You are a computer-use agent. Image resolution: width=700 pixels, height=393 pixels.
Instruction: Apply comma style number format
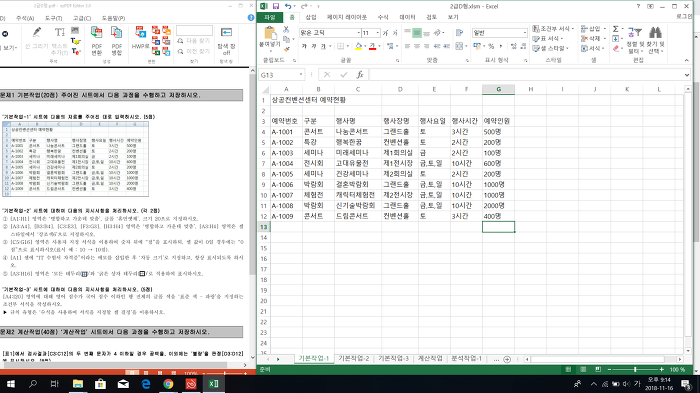pyautogui.click(x=500, y=46)
